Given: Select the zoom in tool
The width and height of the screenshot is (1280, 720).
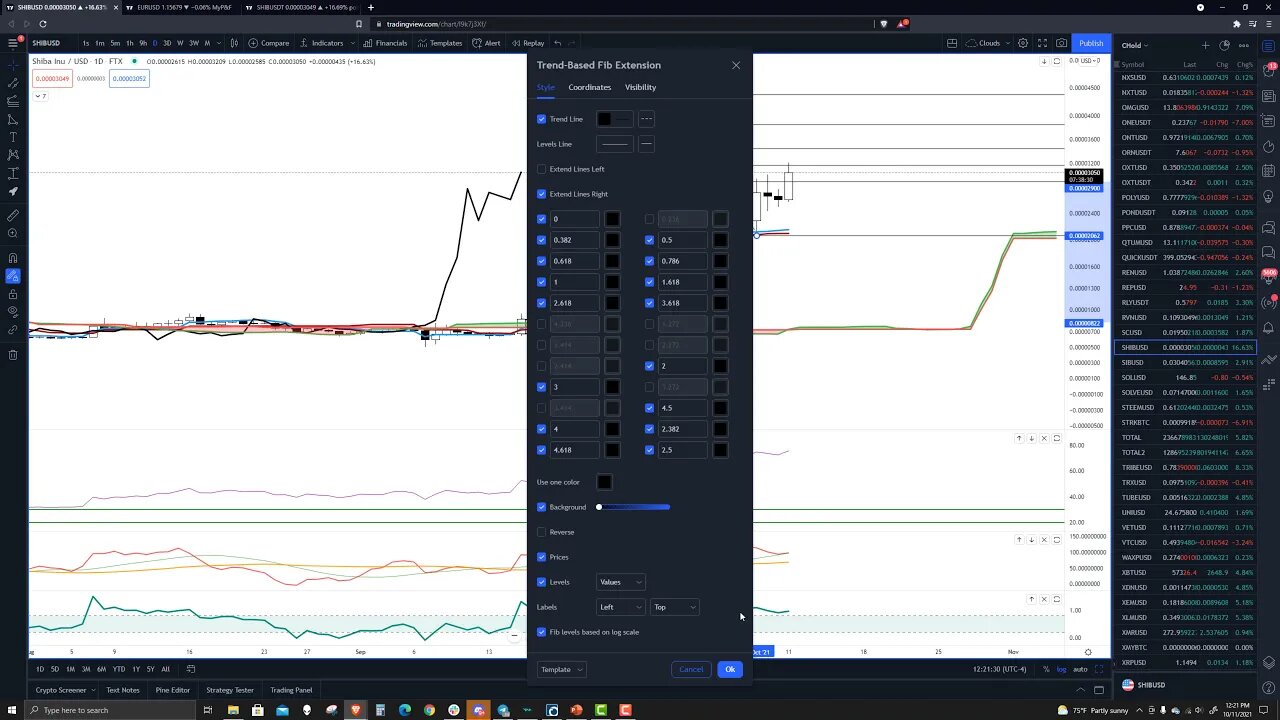Looking at the screenshot, I should [x=13, y=233].
